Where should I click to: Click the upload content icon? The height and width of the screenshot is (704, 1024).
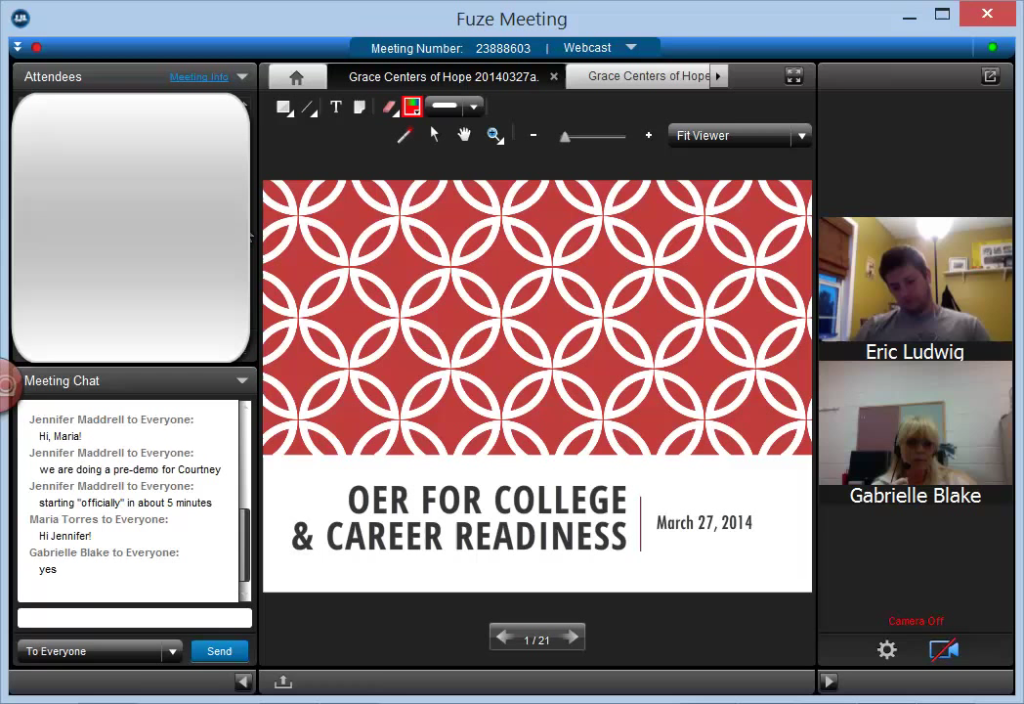[283, 682]
